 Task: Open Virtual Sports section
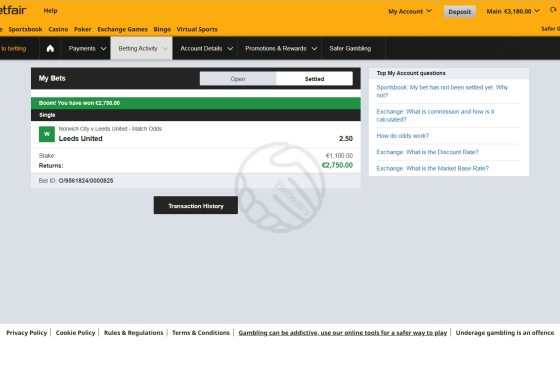[x=197, y=29]
